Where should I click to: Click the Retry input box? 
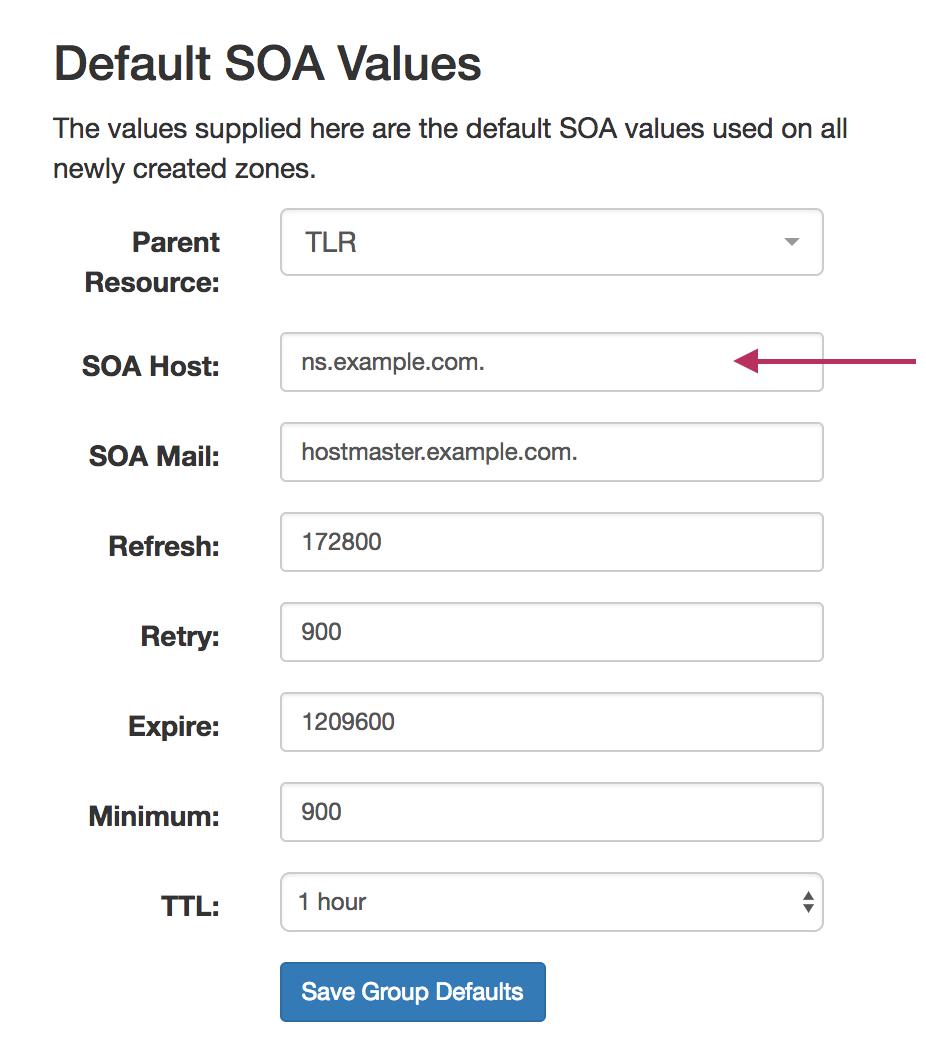[x=551, y=632]
